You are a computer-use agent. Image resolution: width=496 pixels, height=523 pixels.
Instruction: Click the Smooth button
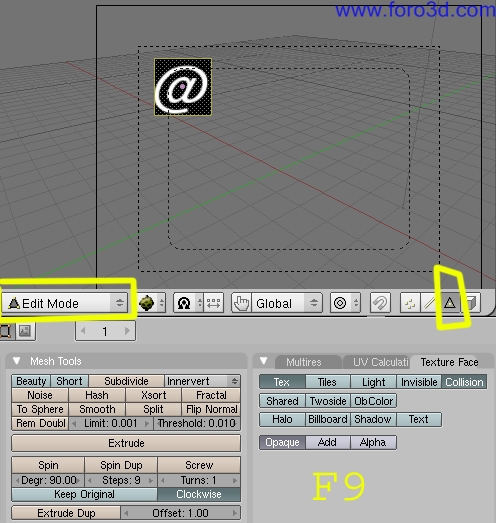pyautogui.click(x=97, y=409)
